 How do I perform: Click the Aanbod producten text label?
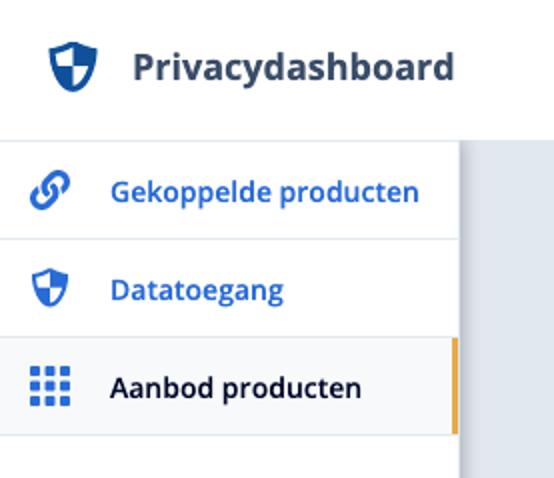point(236,389)
